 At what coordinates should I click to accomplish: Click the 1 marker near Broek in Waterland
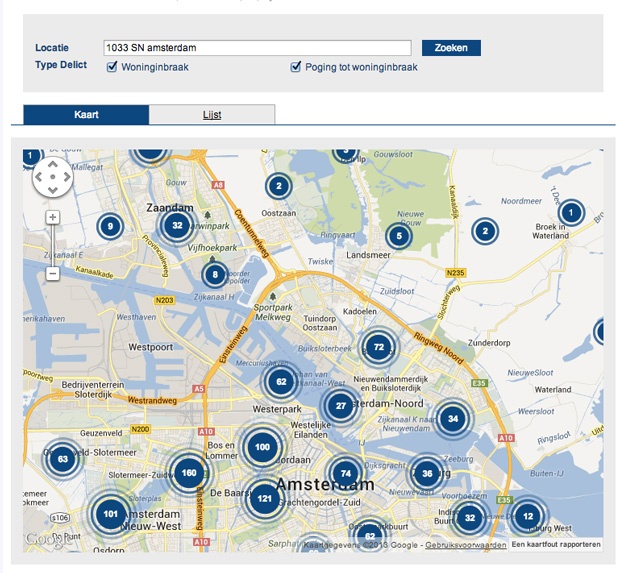(571, 213)
